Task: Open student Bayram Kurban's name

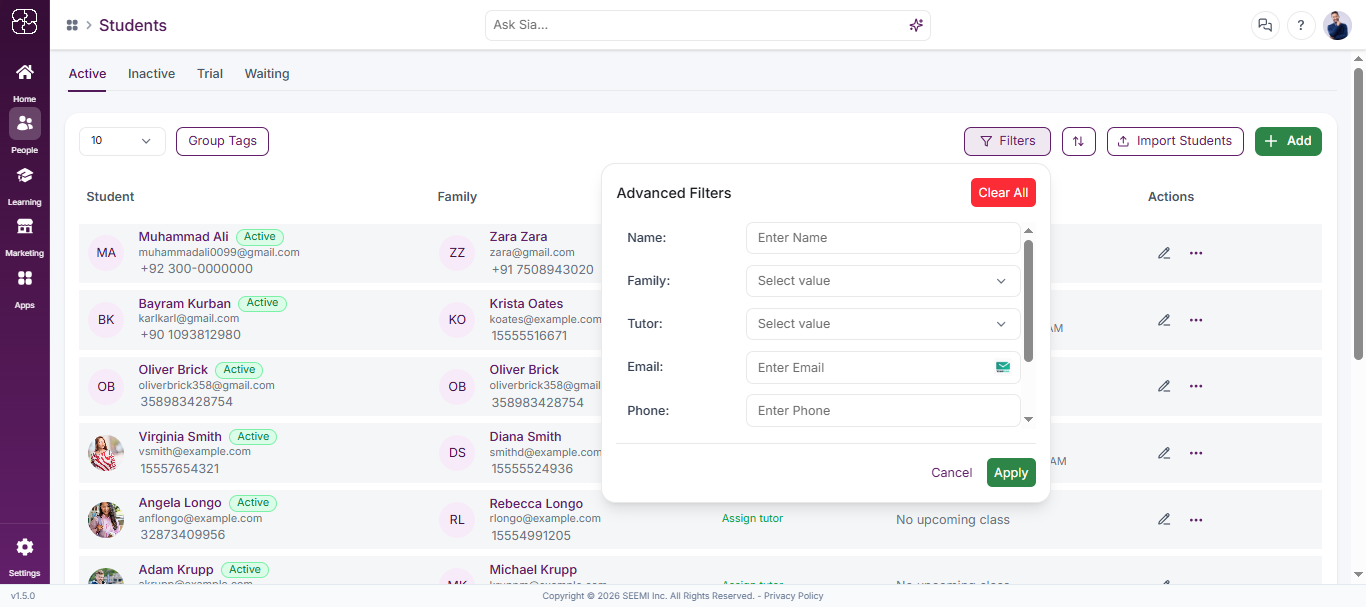Action: pos(185,303)
